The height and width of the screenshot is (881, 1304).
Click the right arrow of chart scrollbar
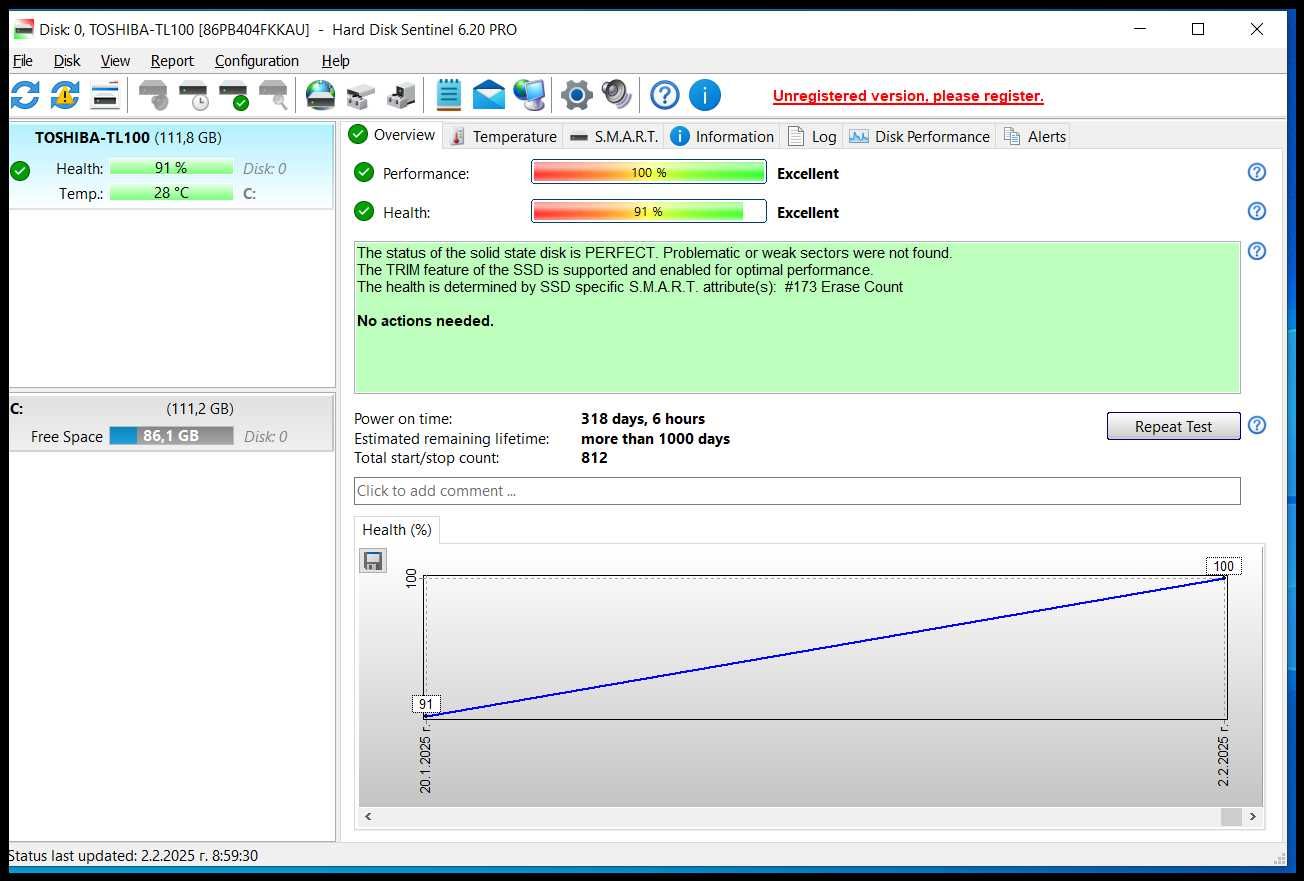[1253, 816]
